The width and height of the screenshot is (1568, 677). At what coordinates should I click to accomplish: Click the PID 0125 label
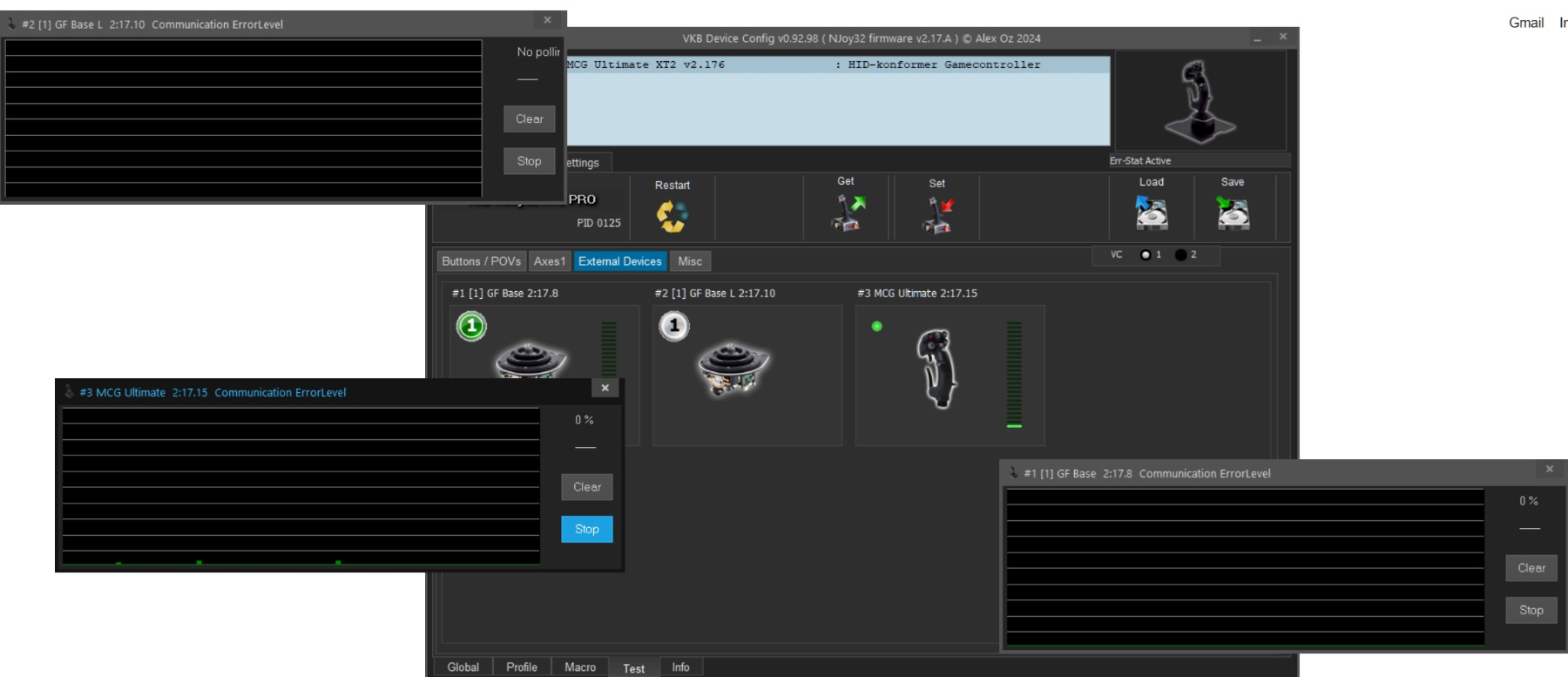[598, 223]
